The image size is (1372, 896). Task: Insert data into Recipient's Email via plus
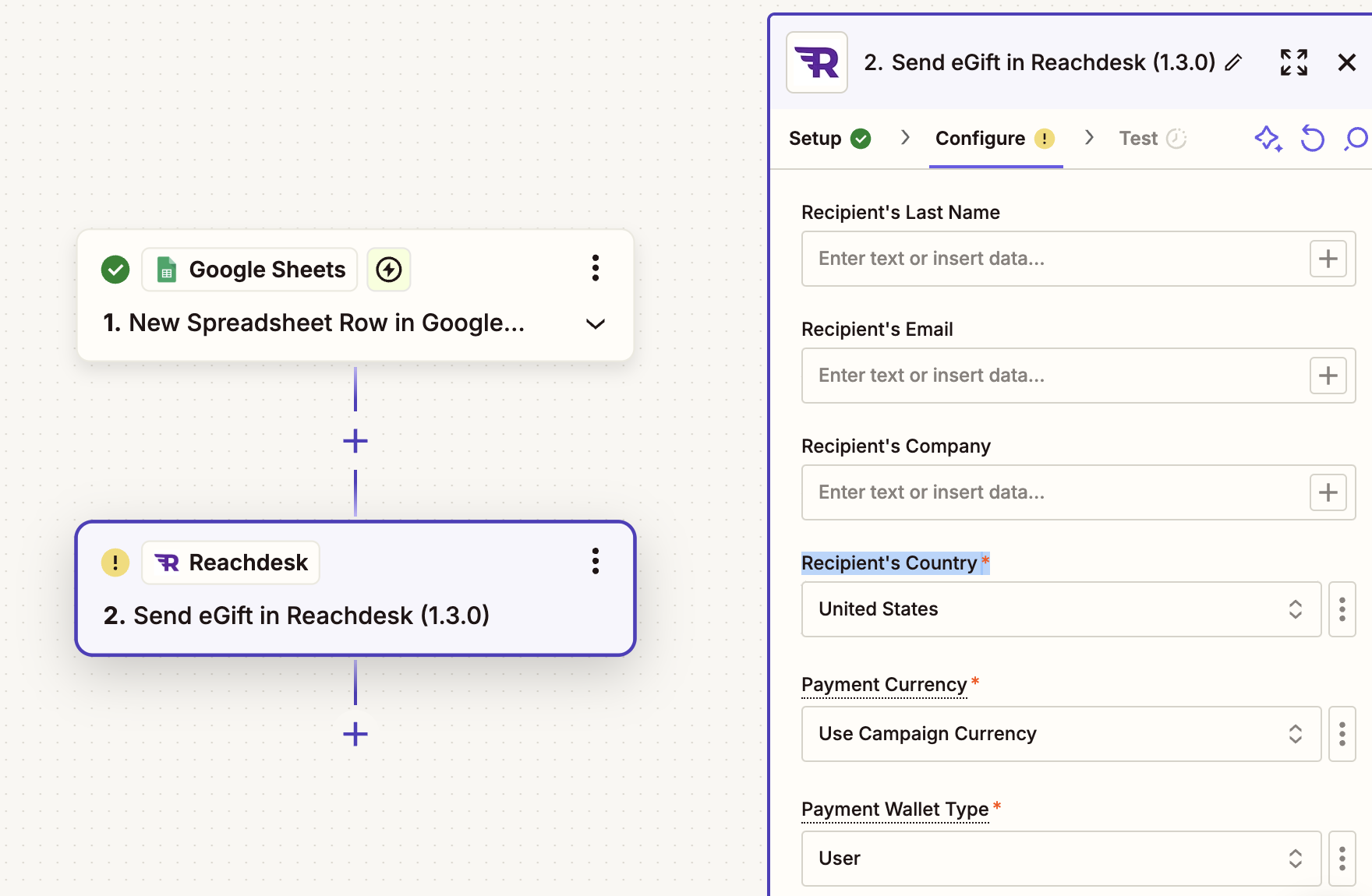coord(1328,376)
